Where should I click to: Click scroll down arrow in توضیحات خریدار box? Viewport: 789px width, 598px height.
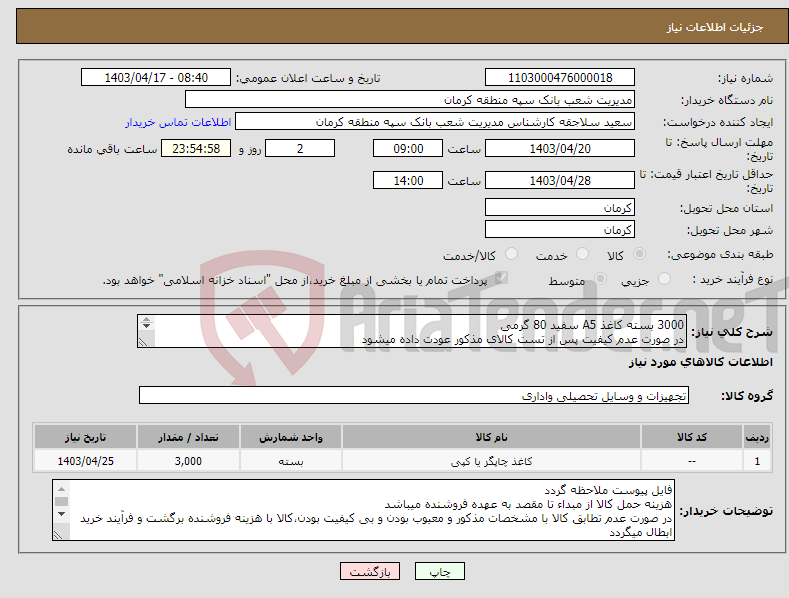click(x=61, y=514)
